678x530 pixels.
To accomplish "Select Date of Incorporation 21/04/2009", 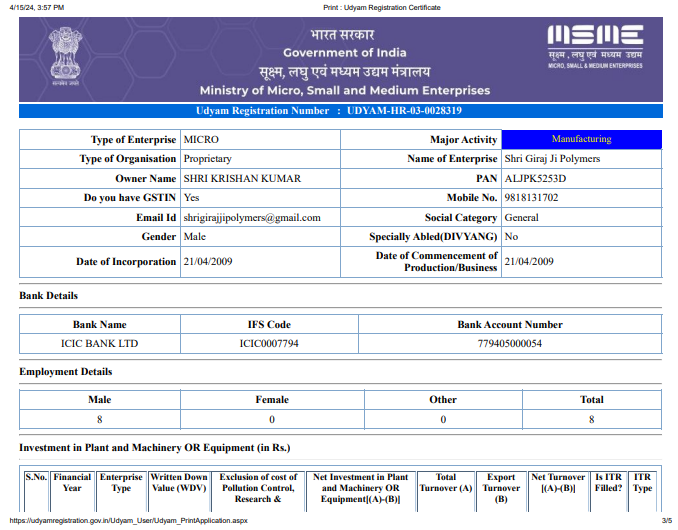I will pos(208,262).
